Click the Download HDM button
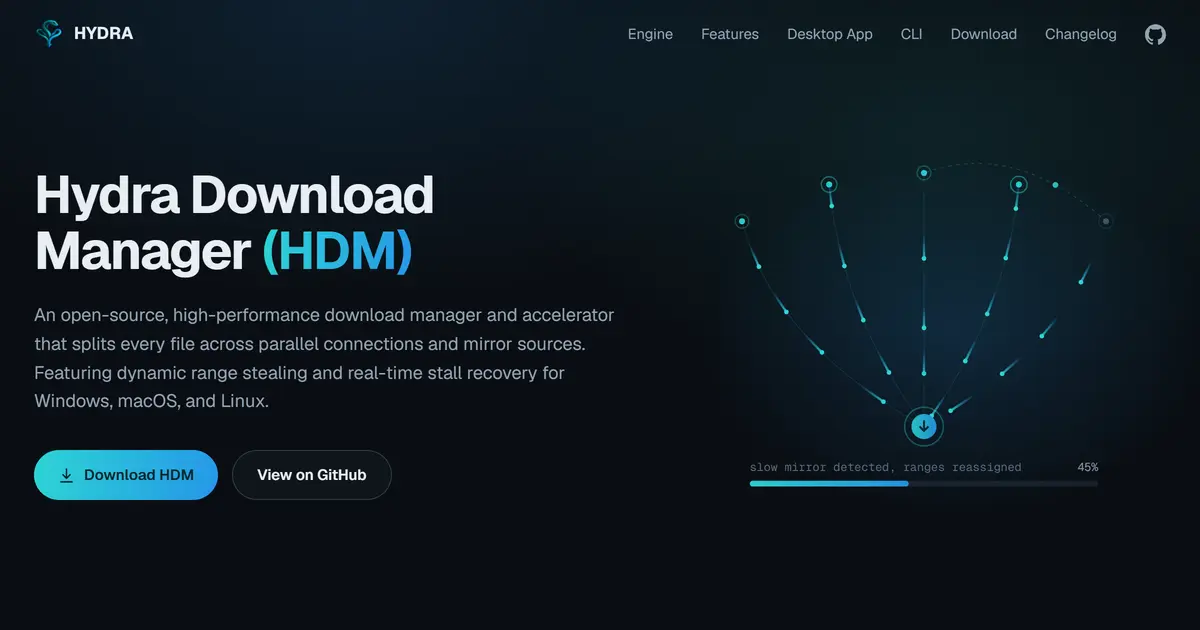 click(126, 475)
